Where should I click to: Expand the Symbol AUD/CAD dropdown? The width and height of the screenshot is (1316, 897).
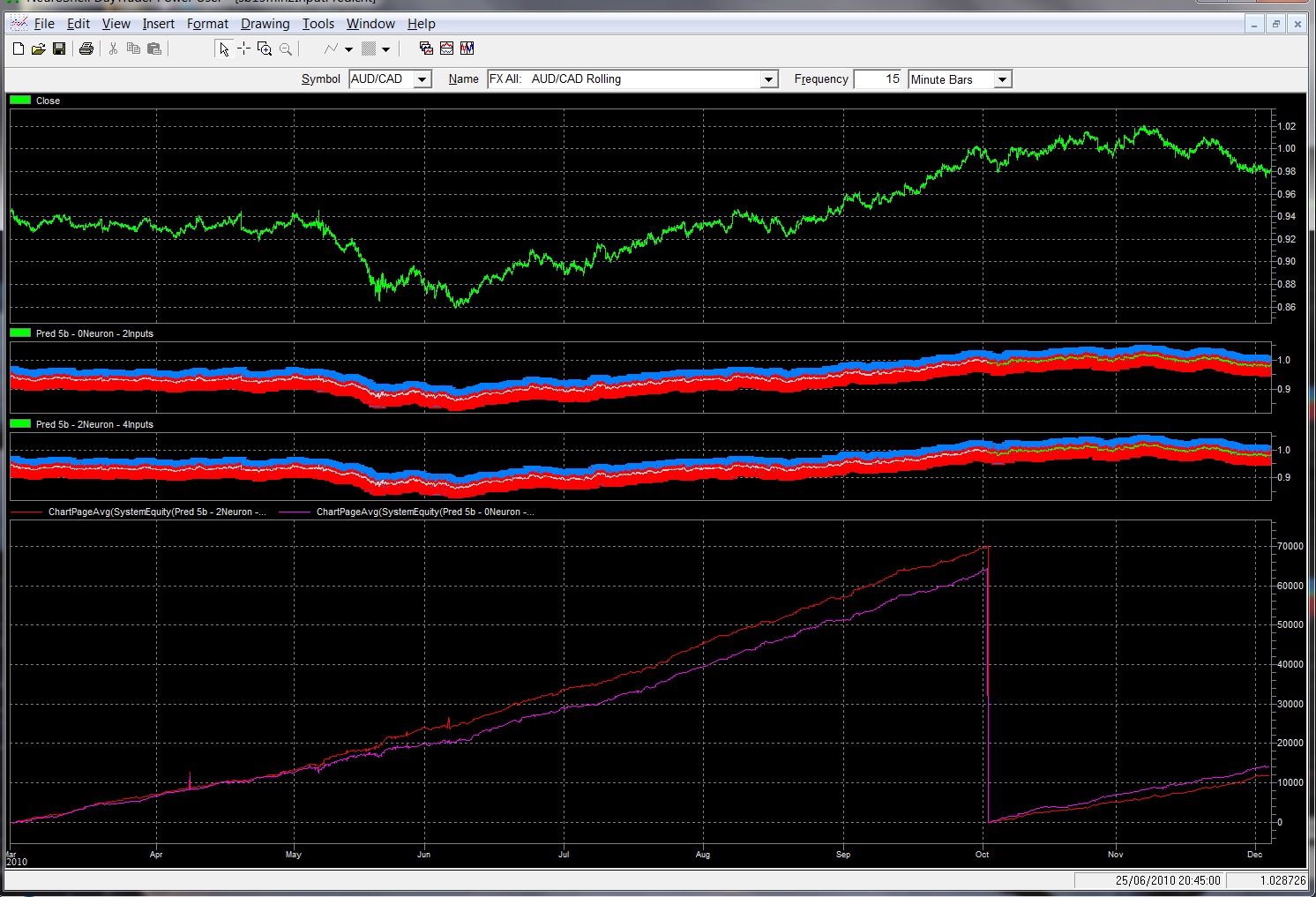tap(422, 79)
